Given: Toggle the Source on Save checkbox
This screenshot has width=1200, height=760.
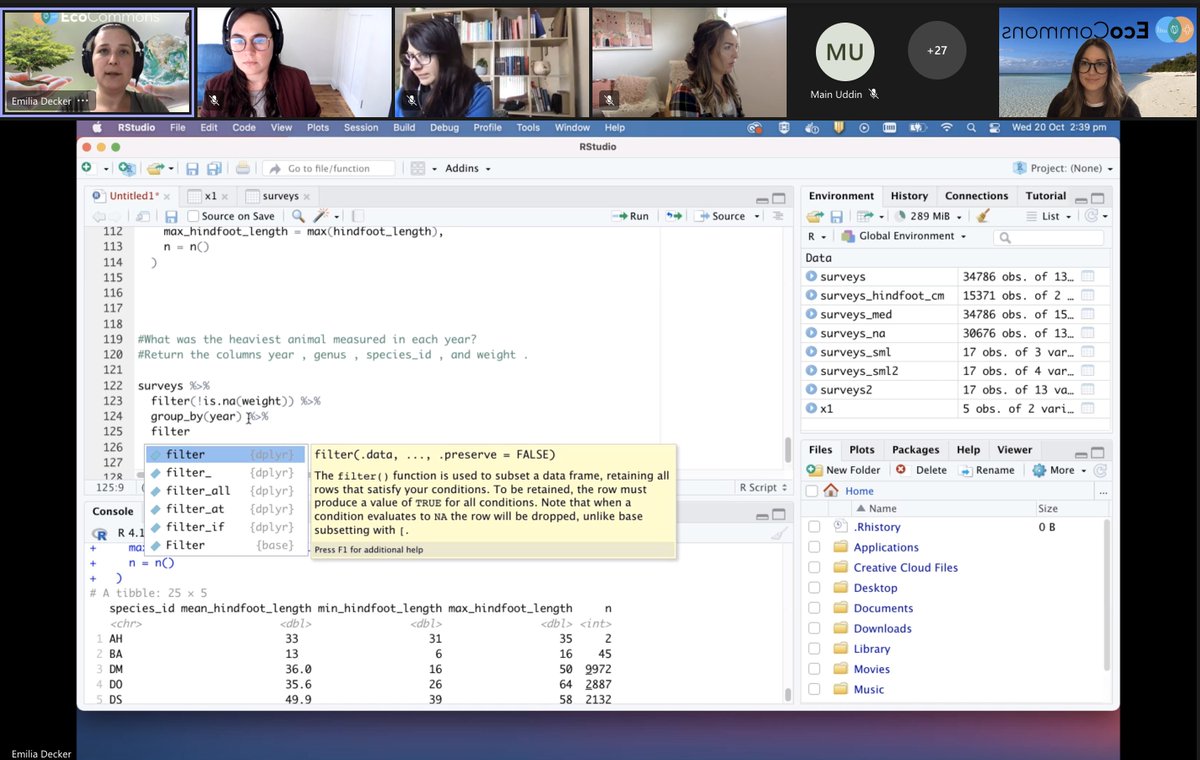Looking at the screenshot, I should click(x=194, y=216).
